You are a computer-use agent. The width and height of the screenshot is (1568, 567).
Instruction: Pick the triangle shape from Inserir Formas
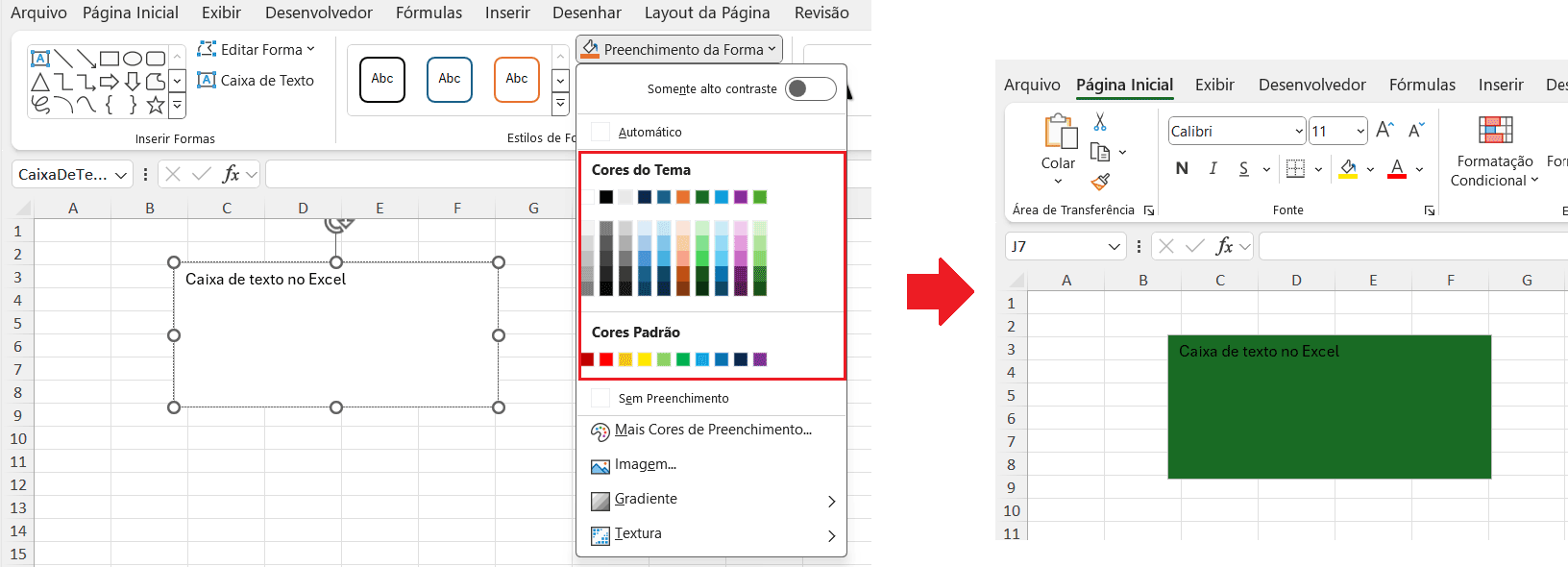(x=40, y=82)
